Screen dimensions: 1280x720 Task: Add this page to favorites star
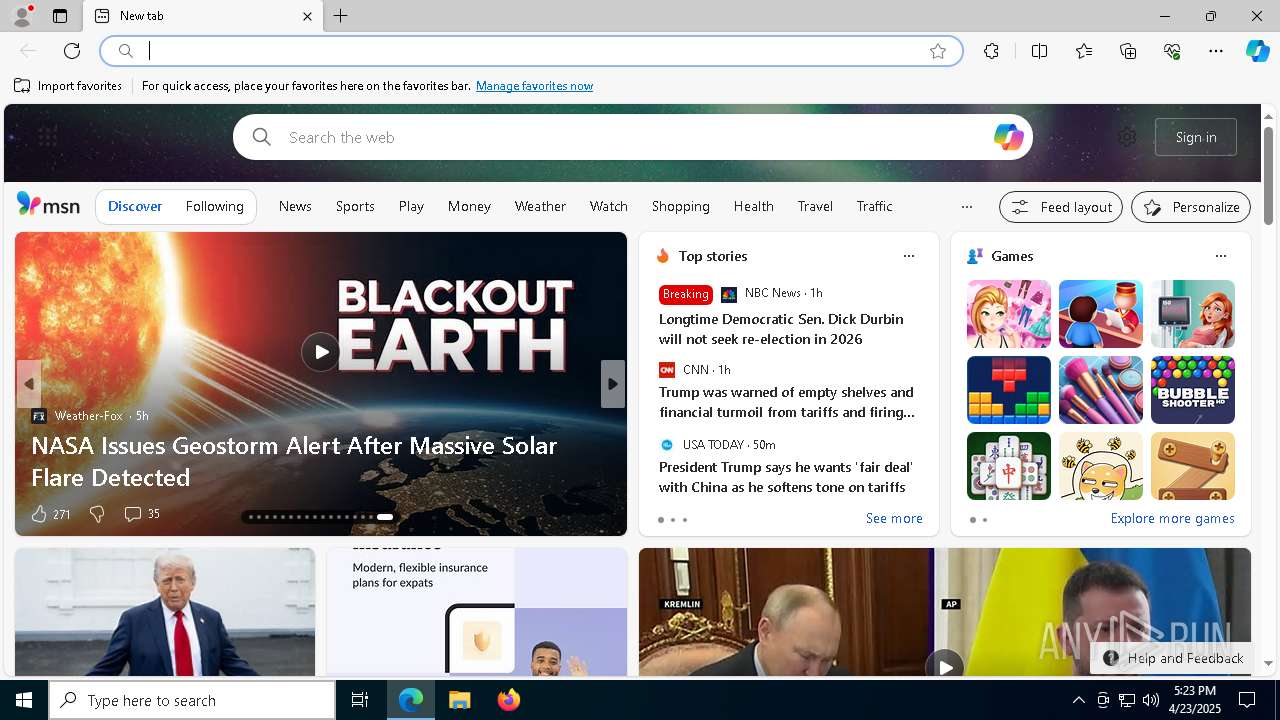(x=938, y=51)
